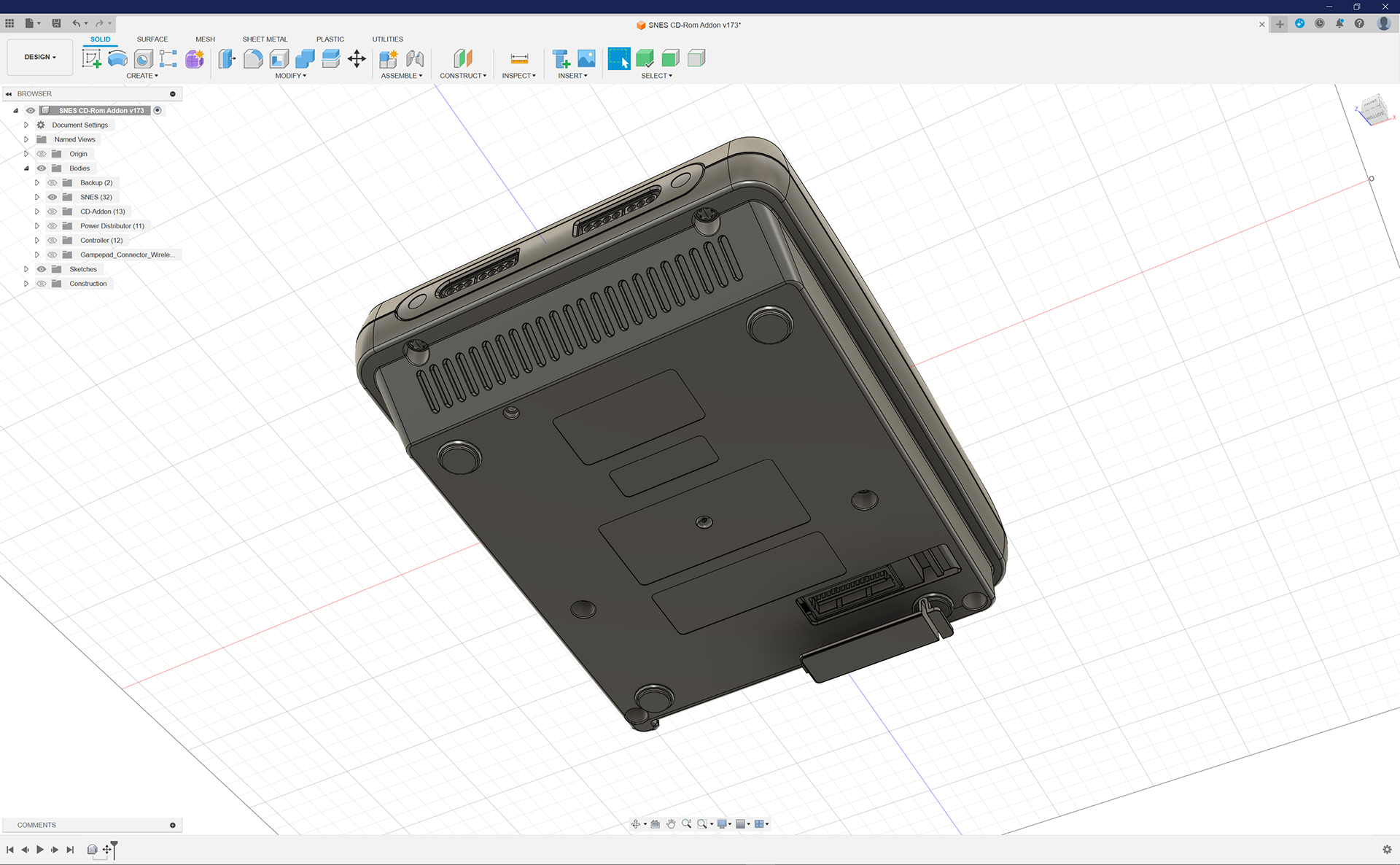Select the Press Pull tool icon

pos(227,58)
